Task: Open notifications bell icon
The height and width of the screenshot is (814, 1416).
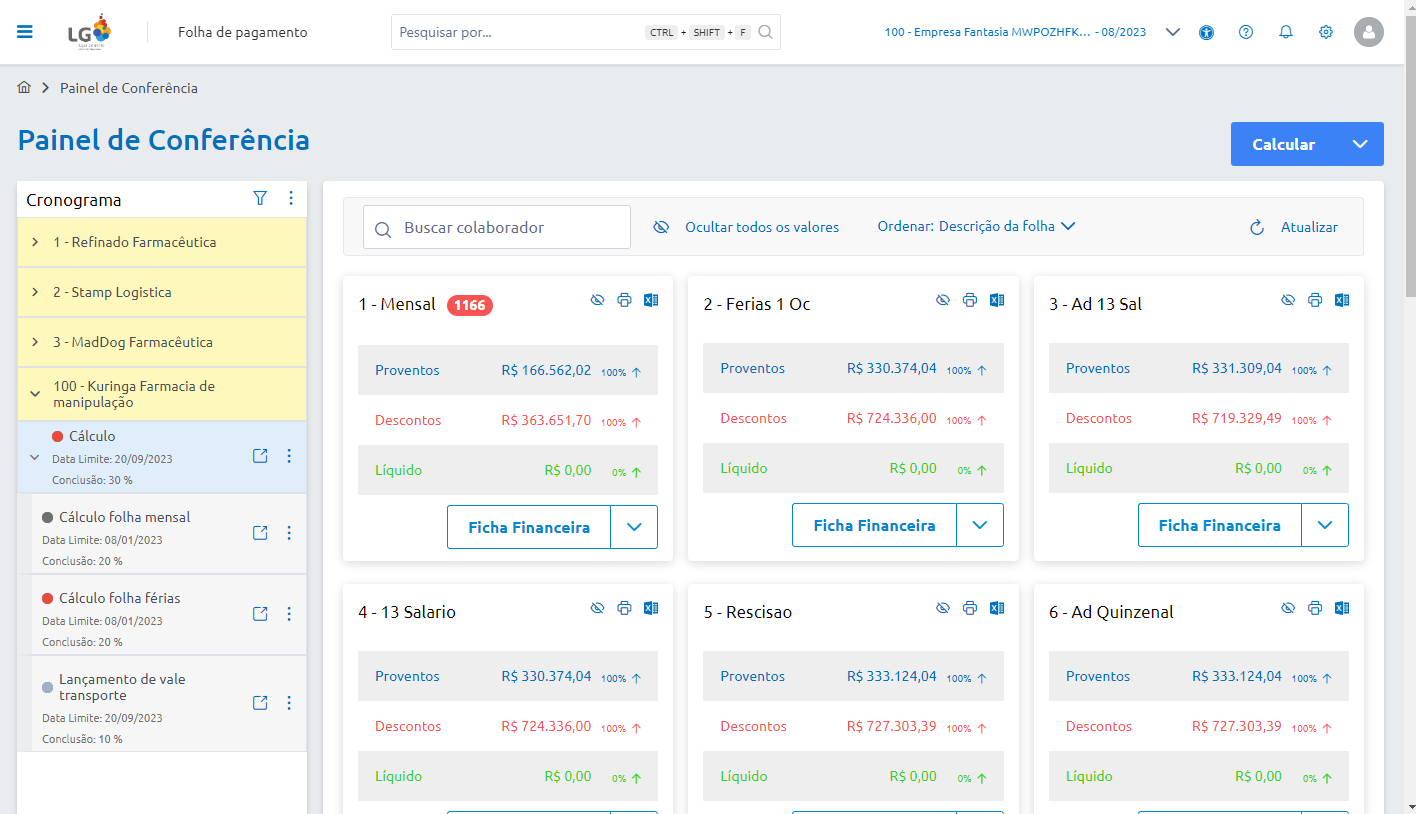Action: (1286, 32)
